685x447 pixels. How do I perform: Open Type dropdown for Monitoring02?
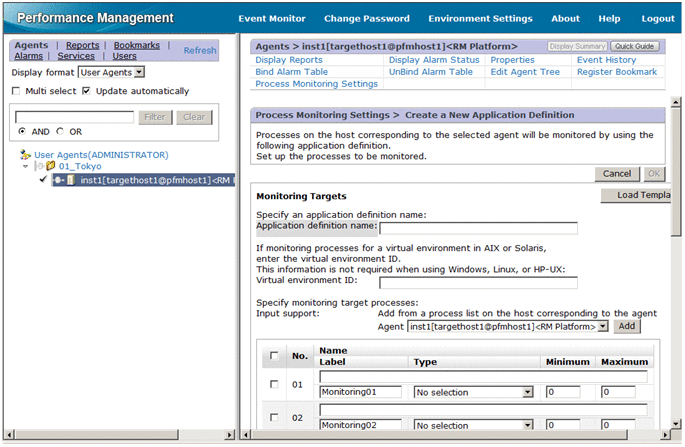coord(474,425)
